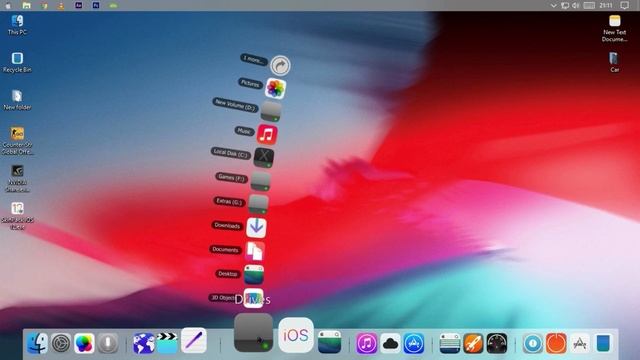Open Extras (G:) drive from stack

tap(259, 204)
